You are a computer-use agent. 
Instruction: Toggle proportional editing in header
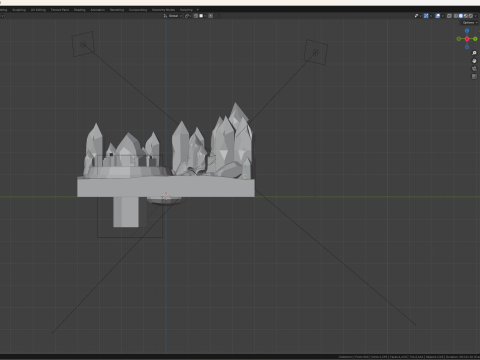click(211, 16)
